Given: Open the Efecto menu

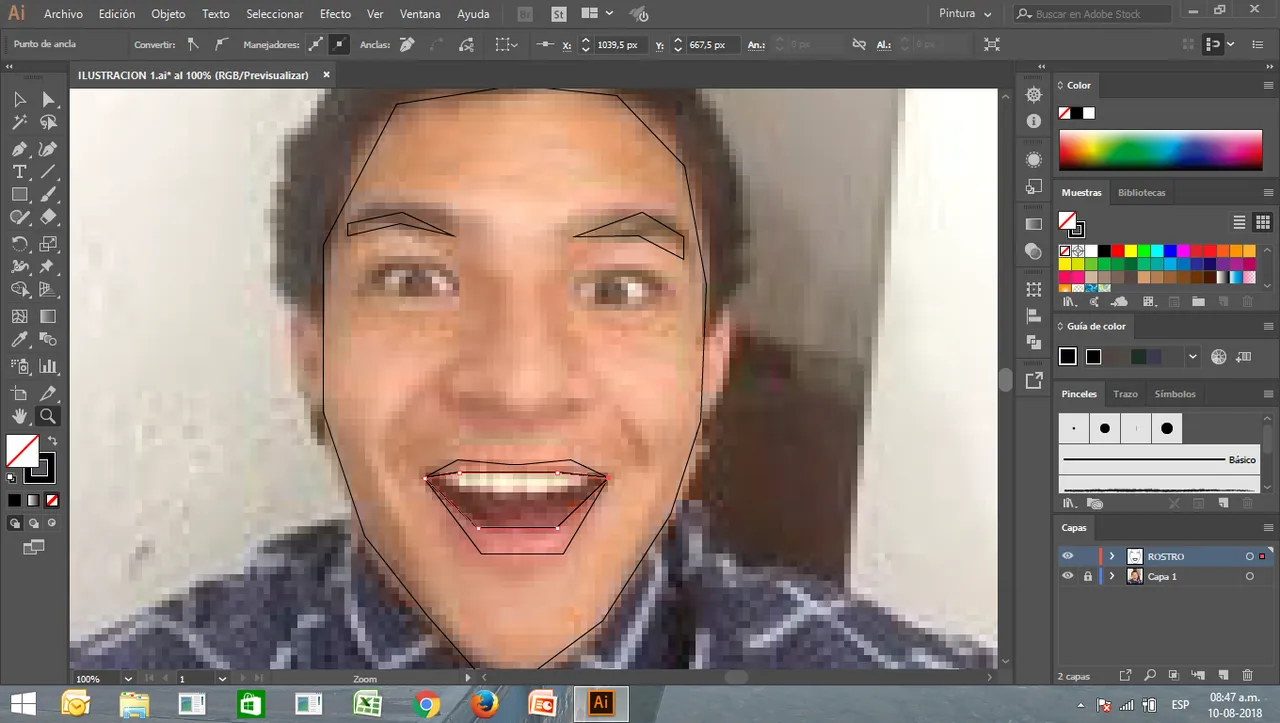Looking at the screenshot, I should (335, 14).
